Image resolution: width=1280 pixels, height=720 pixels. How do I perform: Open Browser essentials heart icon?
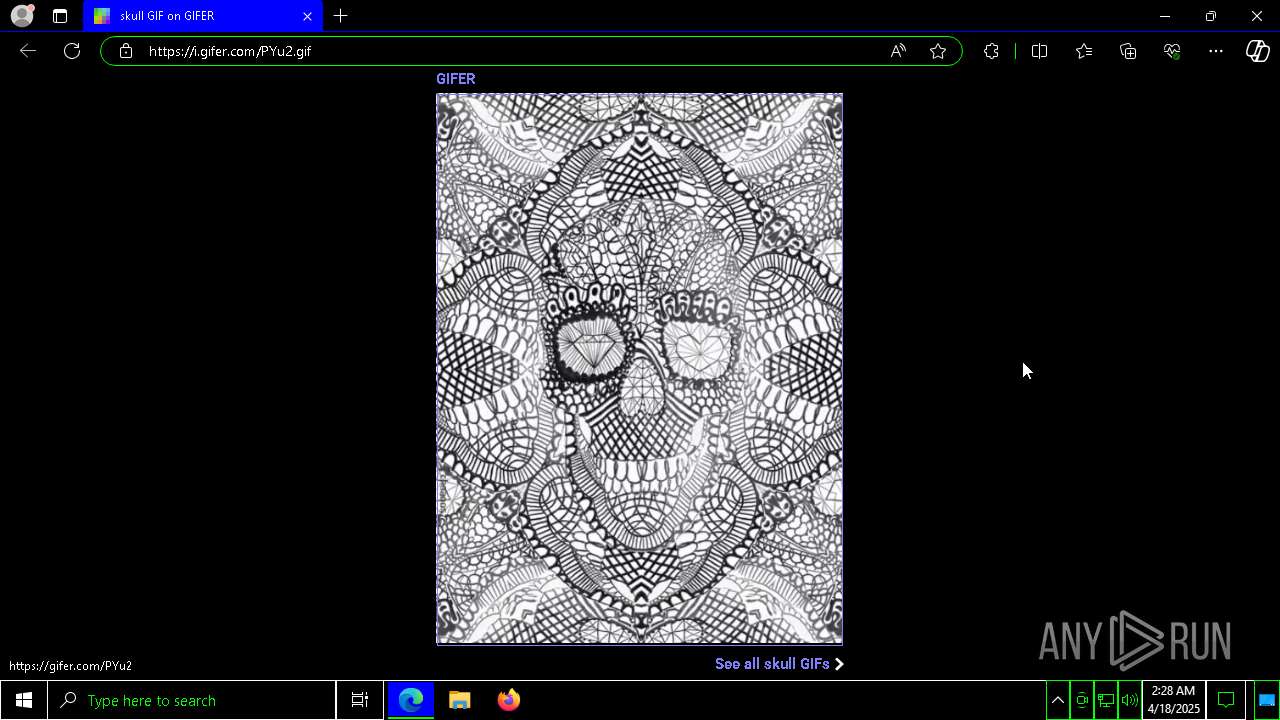coord(1172,51)
